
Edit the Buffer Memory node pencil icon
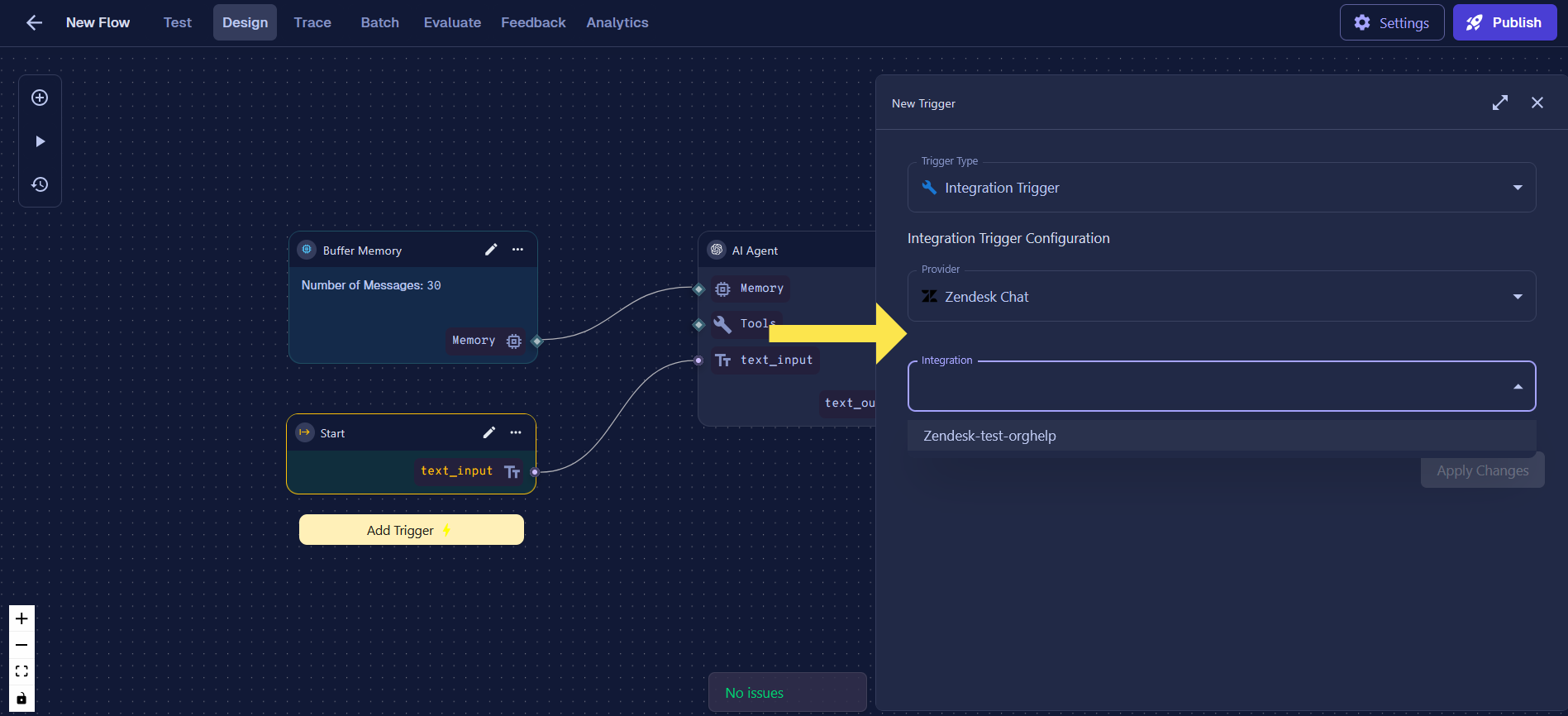click(x=491, y=250)
